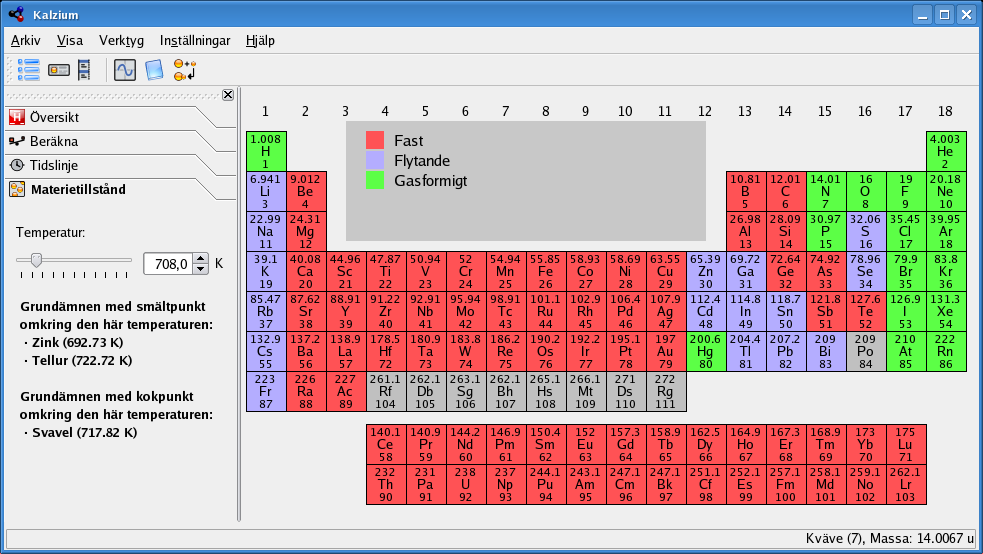Image resolution: width=983 pixels, height=554 pixels.
Task: Select the Helium (He) element cell
Action: (945, 151)
